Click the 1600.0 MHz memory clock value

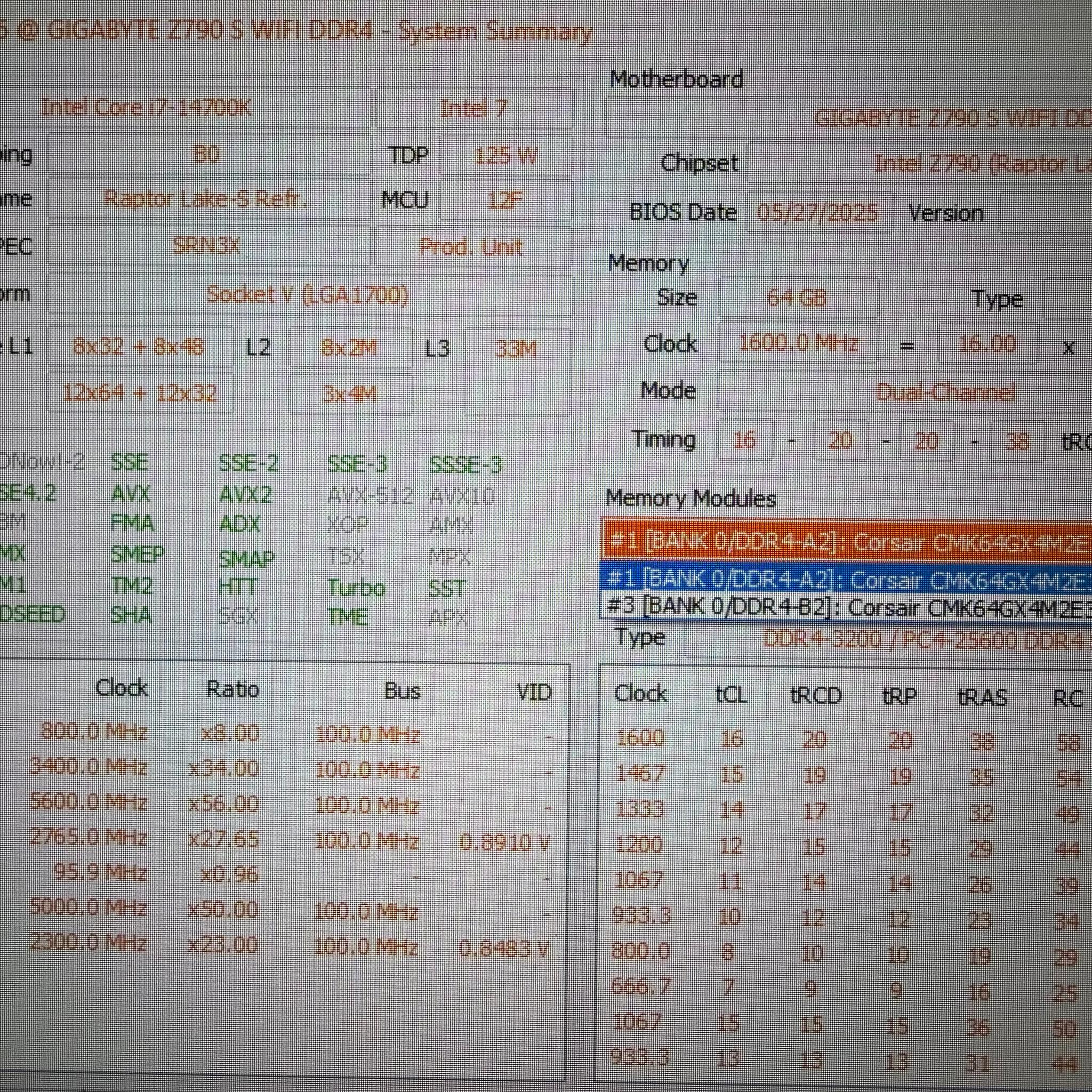(798, 343)
